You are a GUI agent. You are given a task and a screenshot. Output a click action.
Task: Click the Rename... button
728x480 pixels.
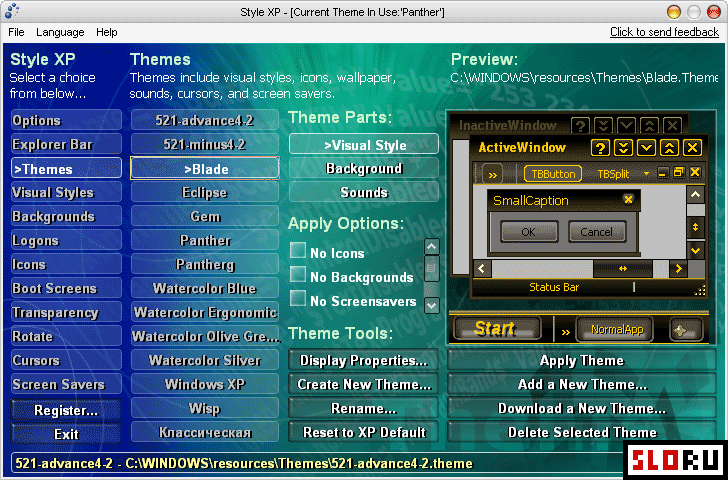point(364,409)
